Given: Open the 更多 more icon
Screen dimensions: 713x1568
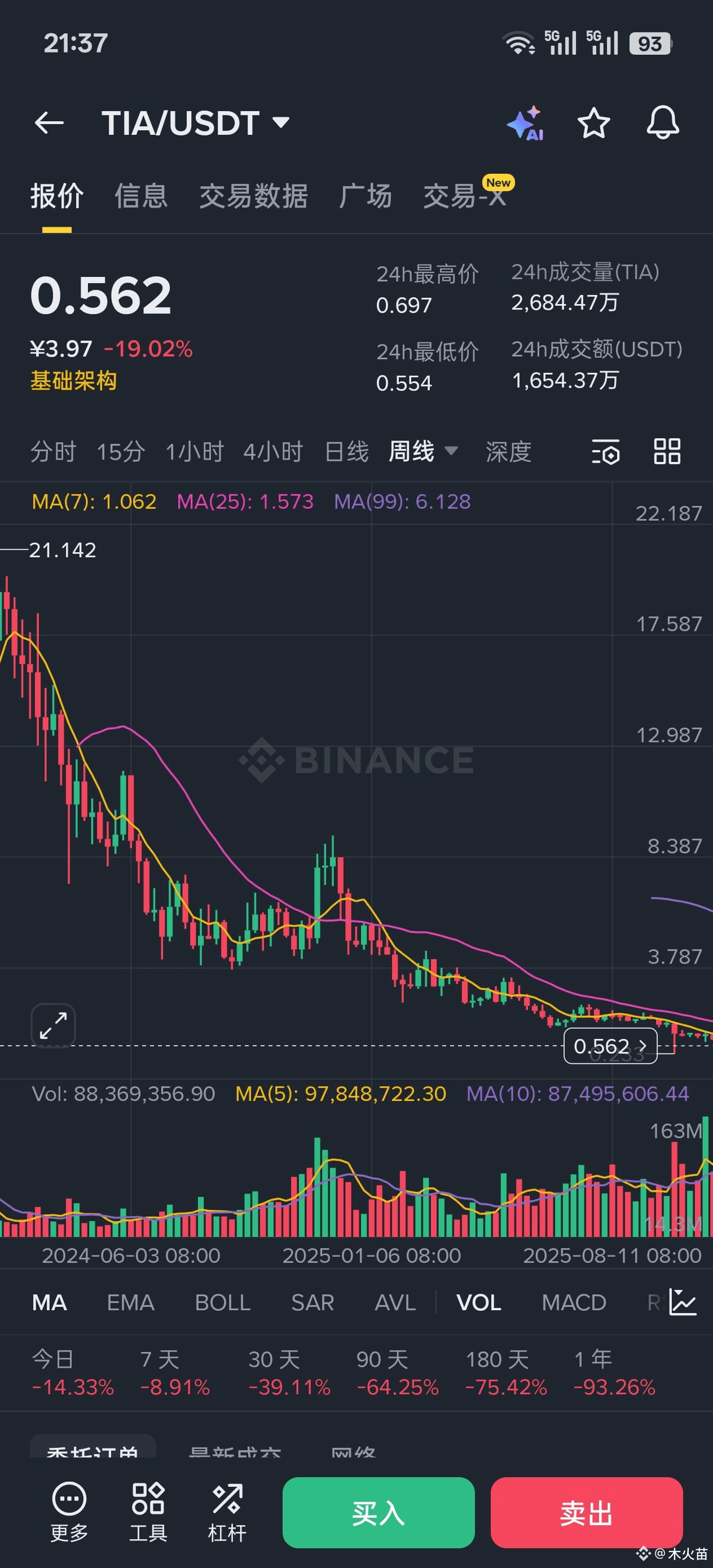Looking at the screenshot, I should tap(69, 1513).
